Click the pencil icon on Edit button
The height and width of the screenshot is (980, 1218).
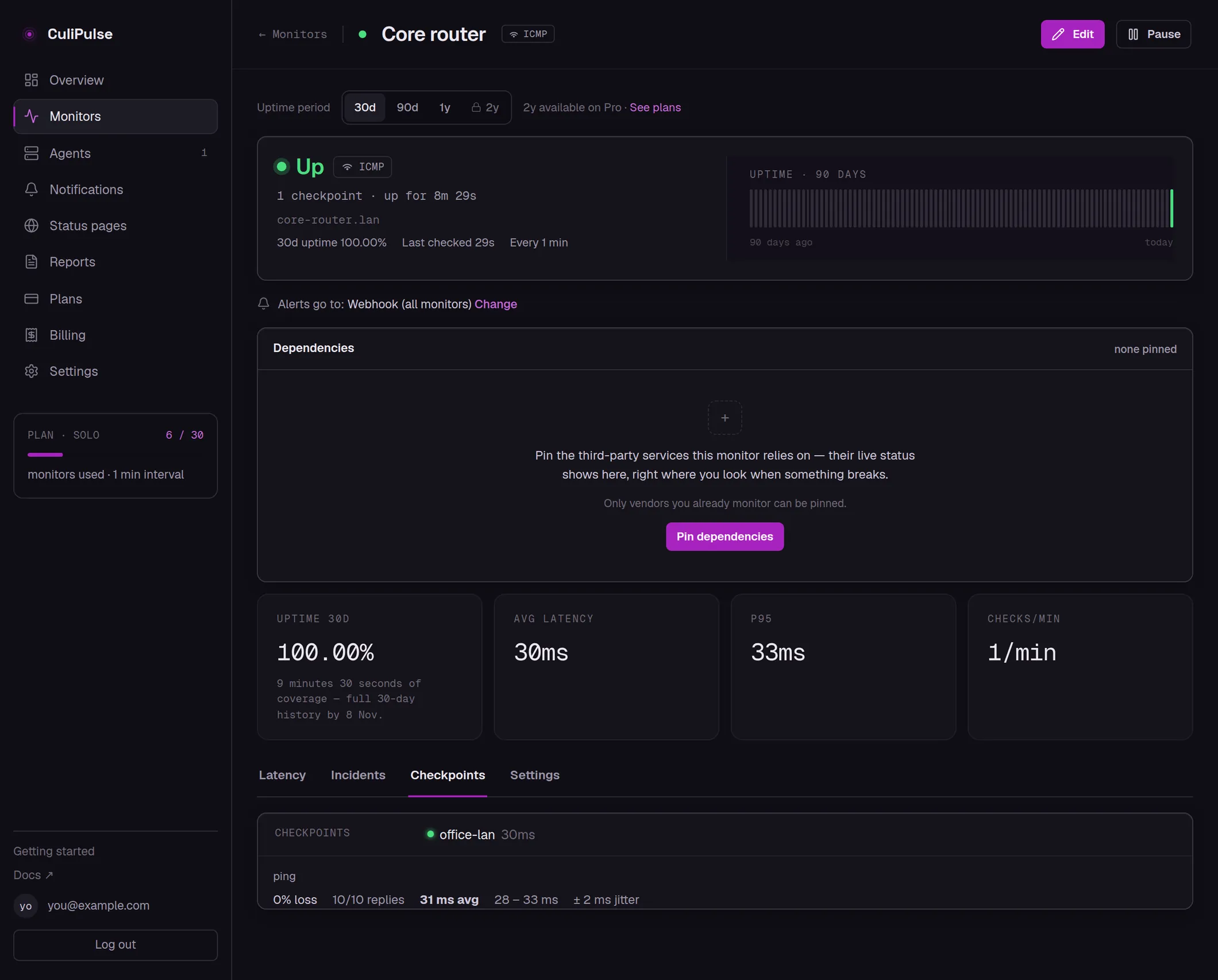[x=1058, y=34]
